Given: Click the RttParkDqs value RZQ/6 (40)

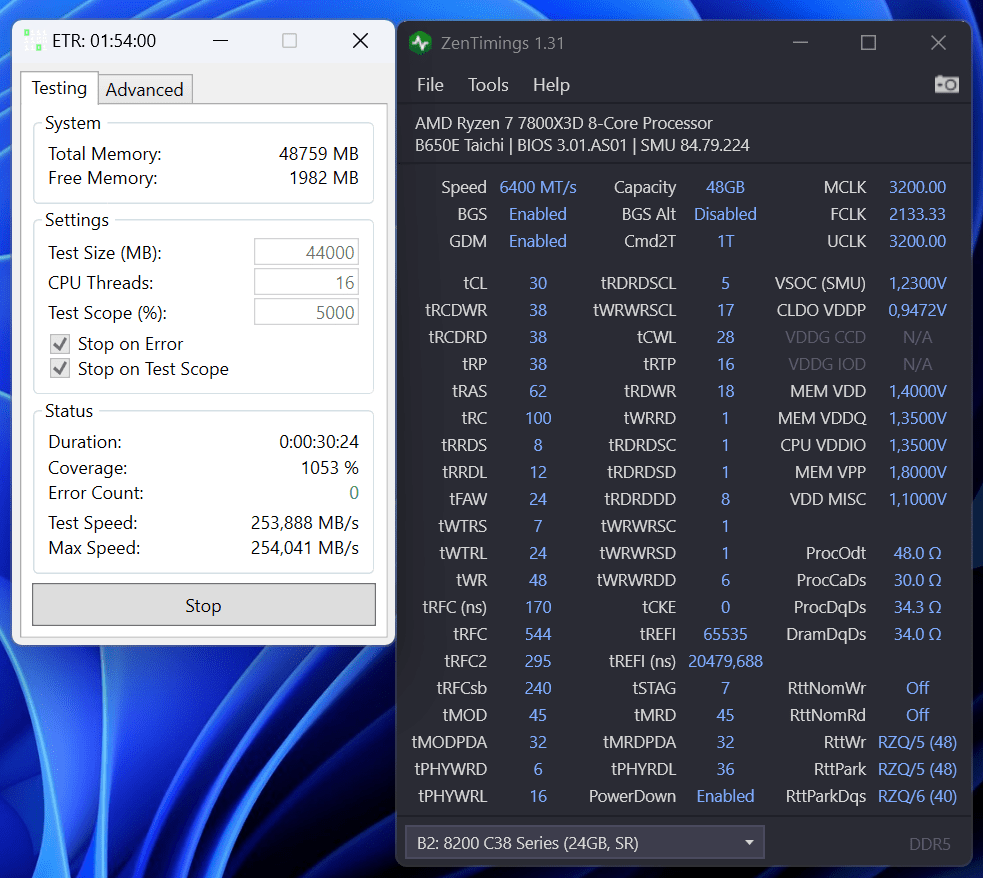Looking at the screenshot, I should [917, 796].
